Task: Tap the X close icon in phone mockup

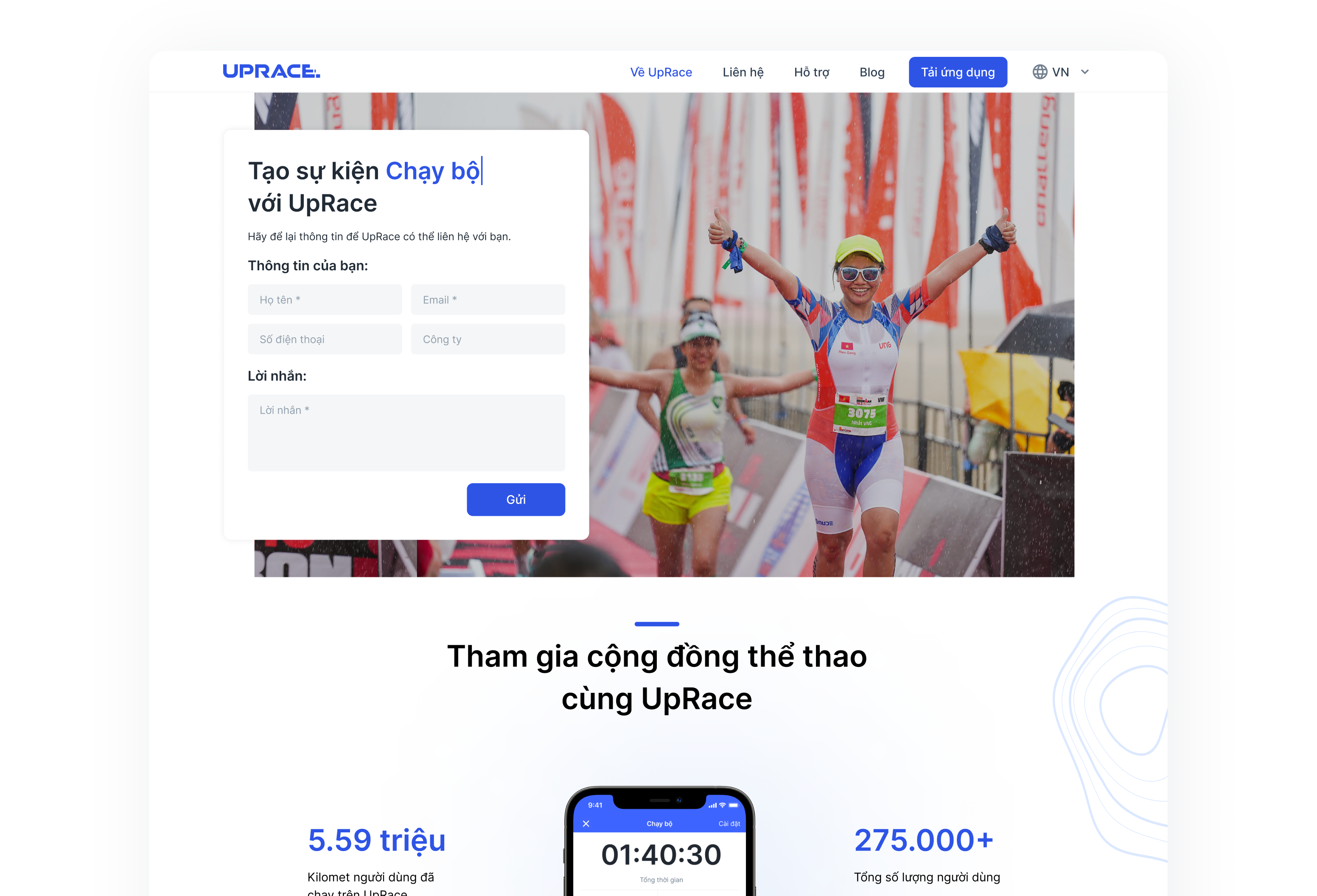Action: click(x=586, y=823)
